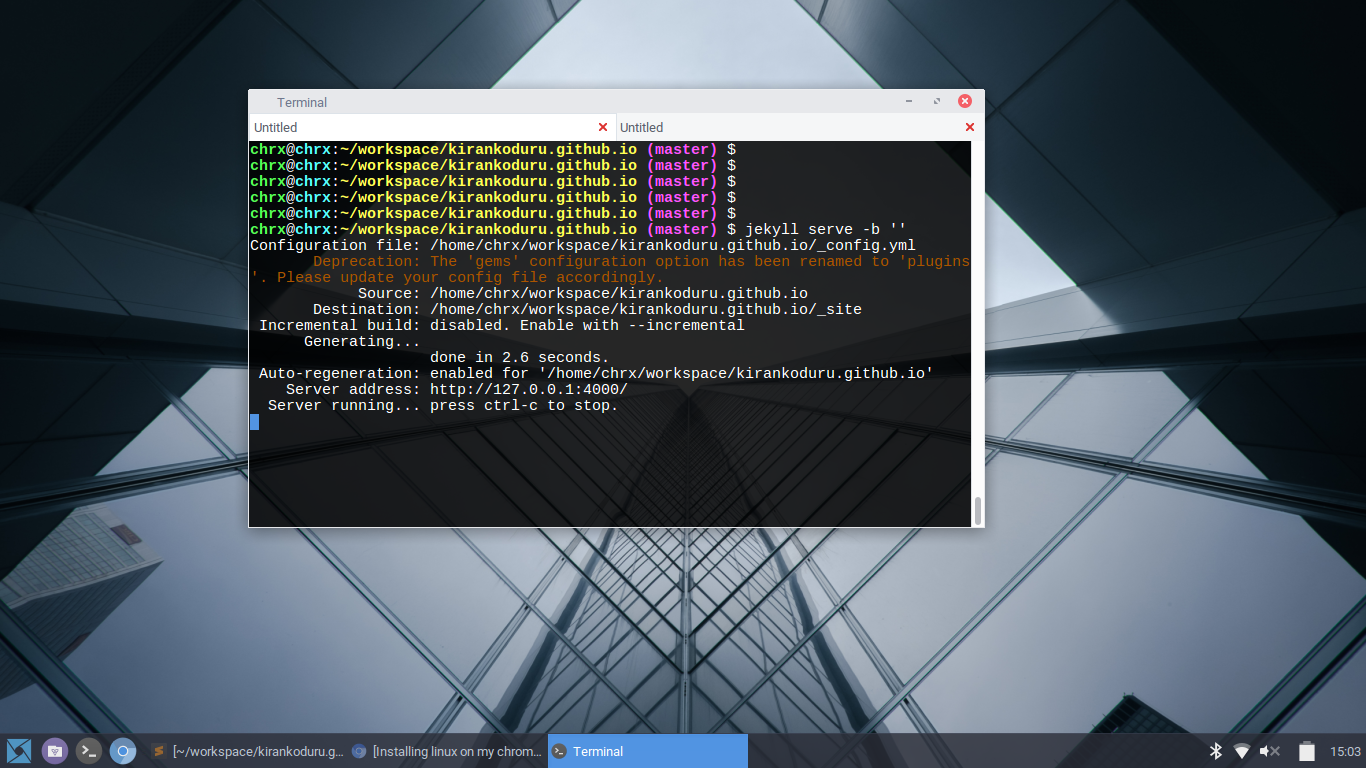Launch the Chromium browser quick-launch icon

123,751
